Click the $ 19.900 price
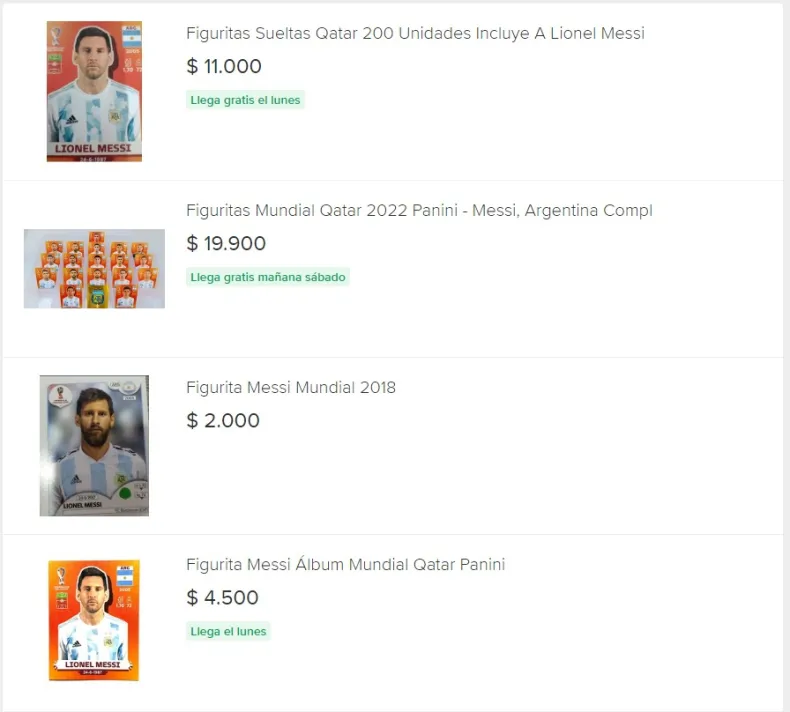 point(226,244)
